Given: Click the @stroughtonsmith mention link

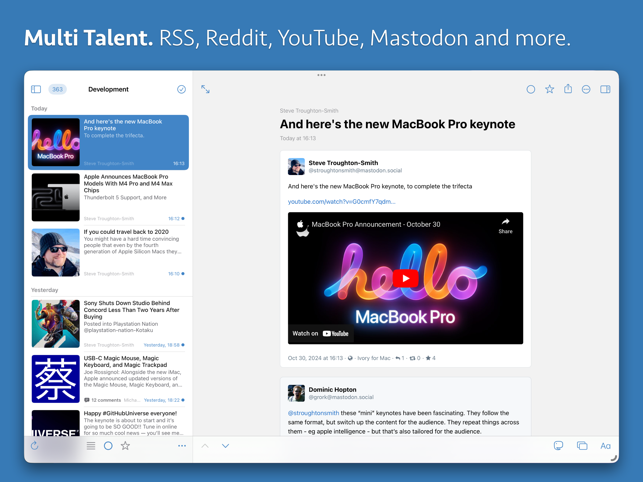Looking at the screenshot, I should coord(313,413).
